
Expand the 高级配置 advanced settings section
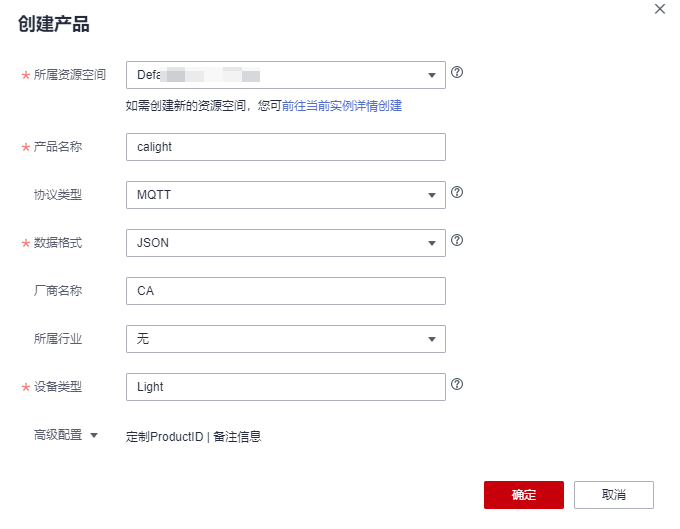coord(66,435)
